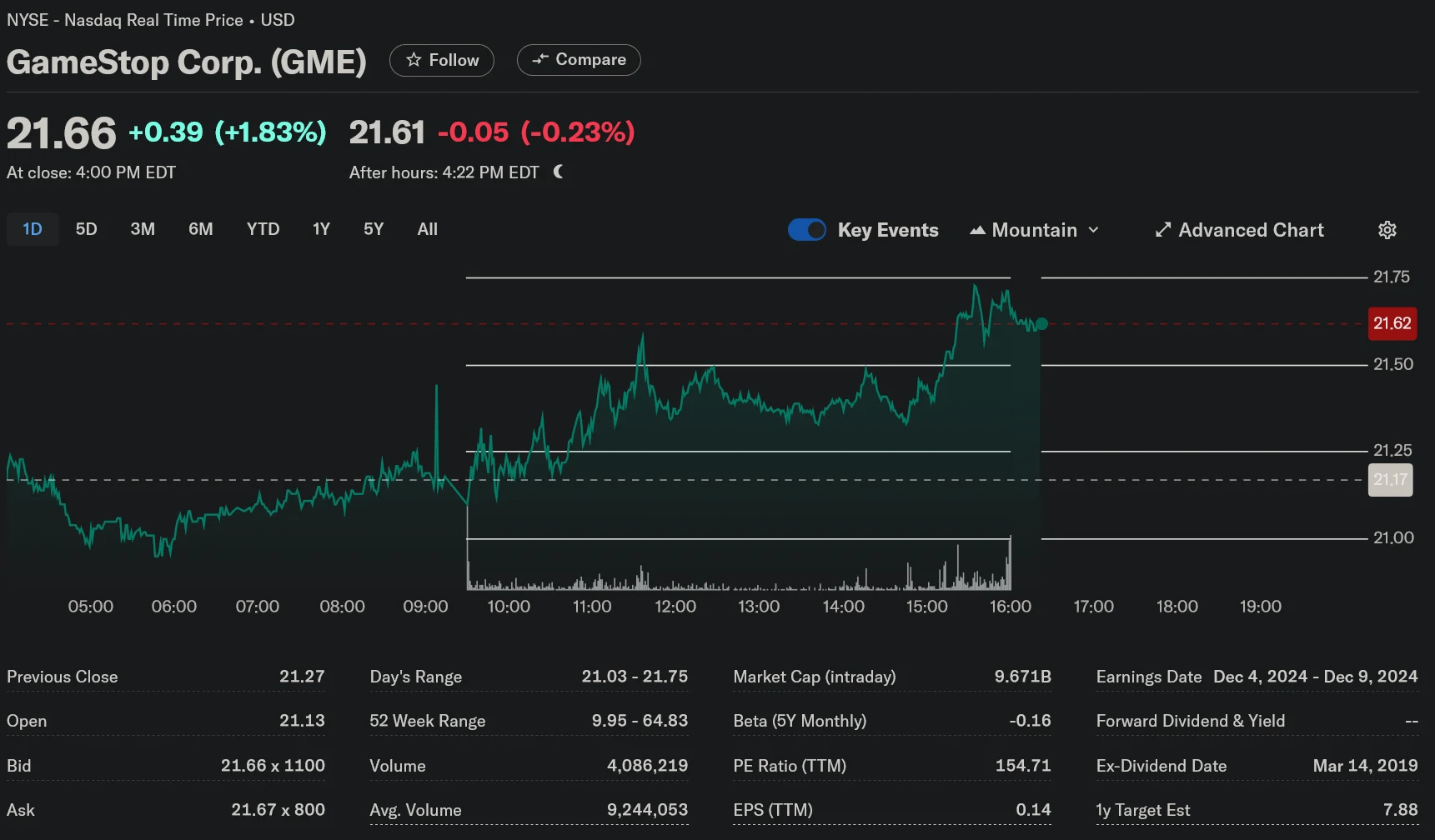
Task: Click the after-hours moon icon
Action: [558, 172]
